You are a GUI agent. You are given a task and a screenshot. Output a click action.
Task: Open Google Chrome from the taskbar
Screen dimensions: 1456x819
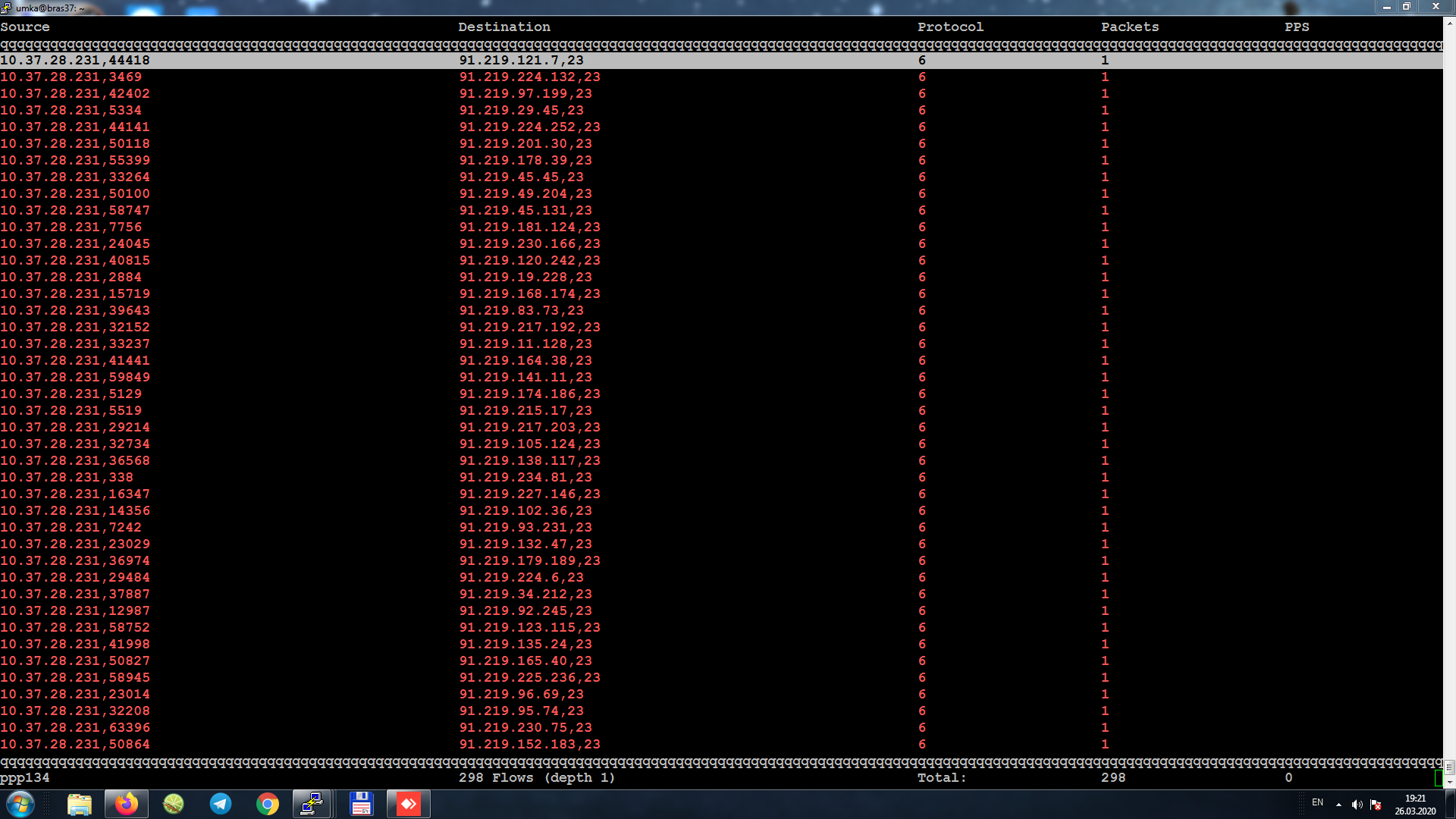(267, 803)
